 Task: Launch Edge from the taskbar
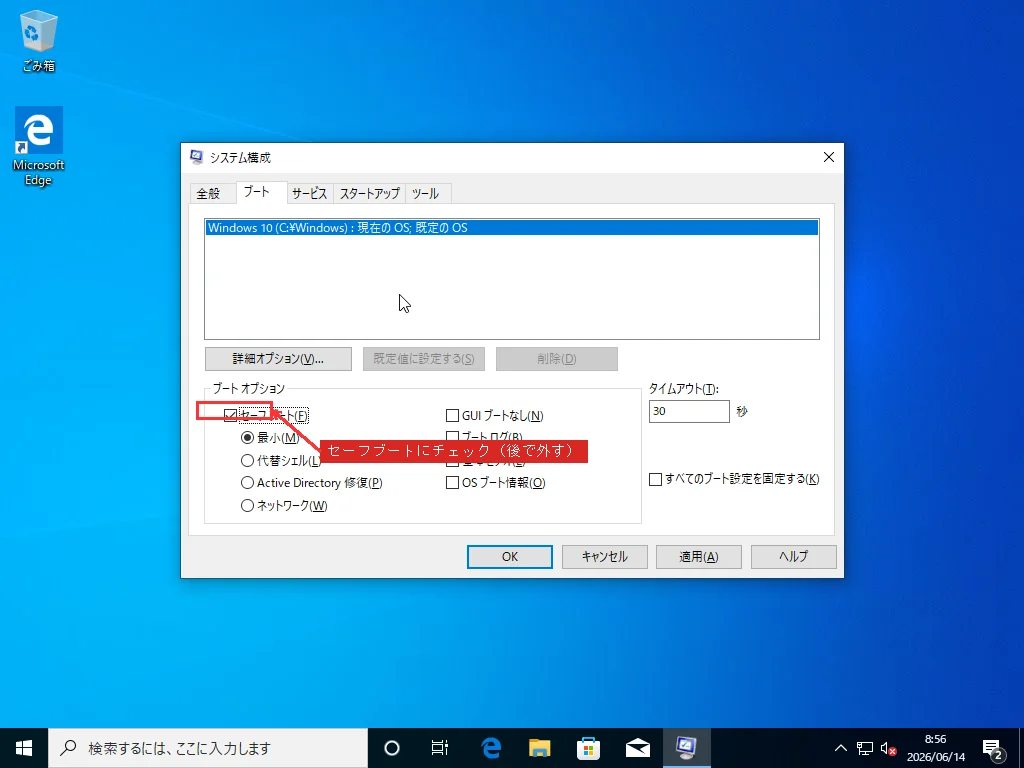[x=490, y=748]
